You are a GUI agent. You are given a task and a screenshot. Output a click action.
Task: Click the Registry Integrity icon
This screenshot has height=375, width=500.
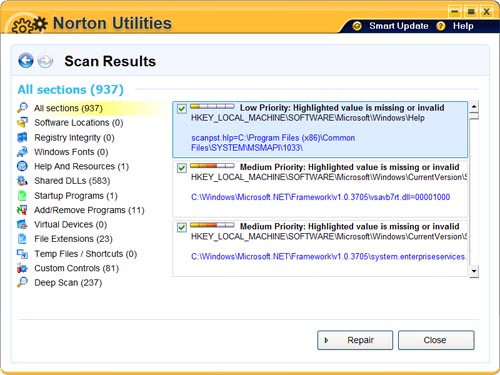point(22,137)
